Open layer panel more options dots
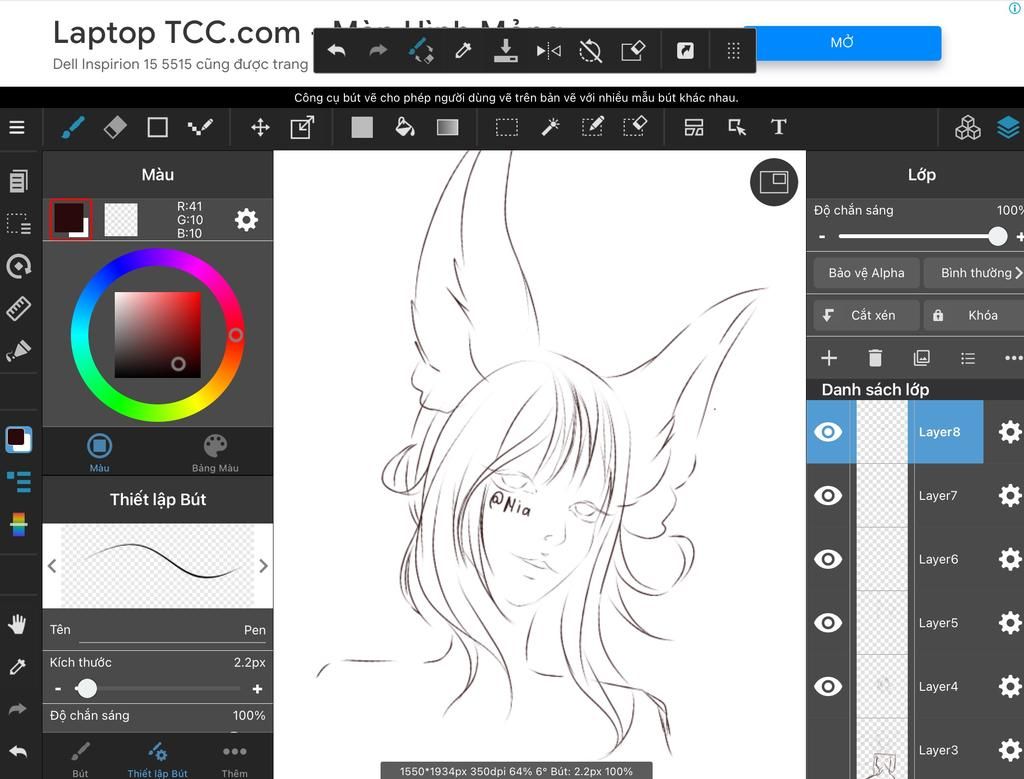 (1014, 358)
